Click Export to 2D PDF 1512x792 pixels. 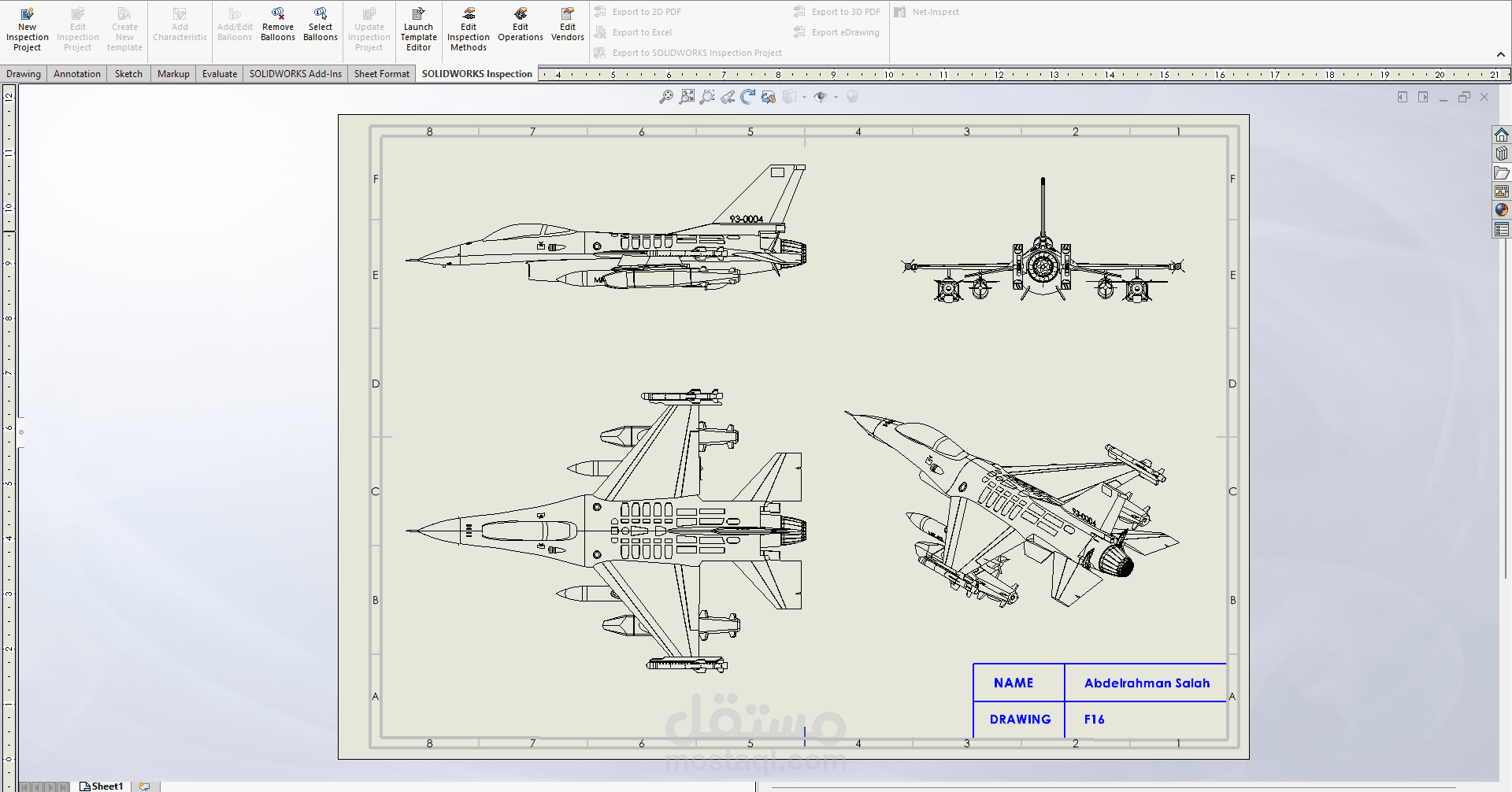[x=638, y=12]
